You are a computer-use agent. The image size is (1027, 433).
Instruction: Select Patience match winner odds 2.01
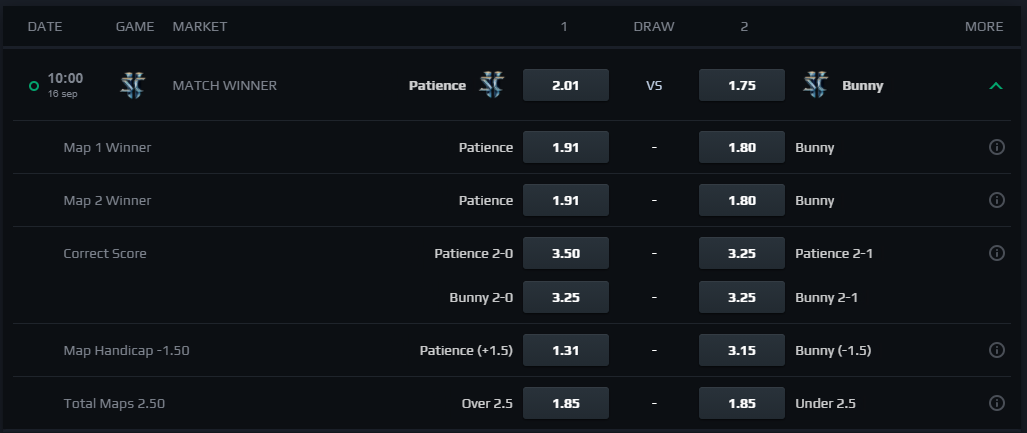click(566, 85)
